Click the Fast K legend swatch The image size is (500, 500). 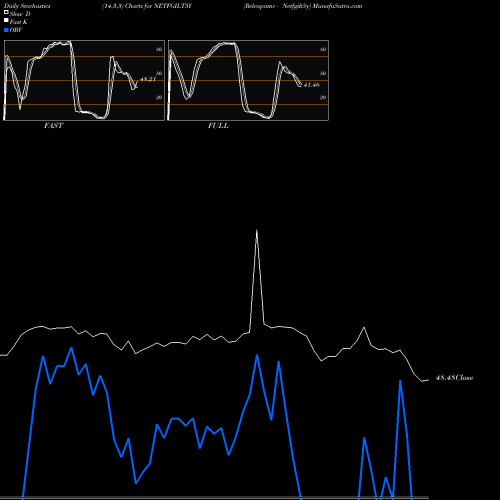(6, 21)
